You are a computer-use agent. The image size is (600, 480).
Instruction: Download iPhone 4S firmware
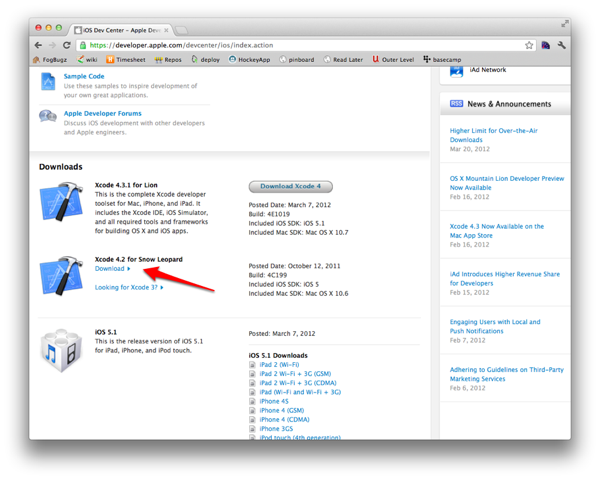274,402
